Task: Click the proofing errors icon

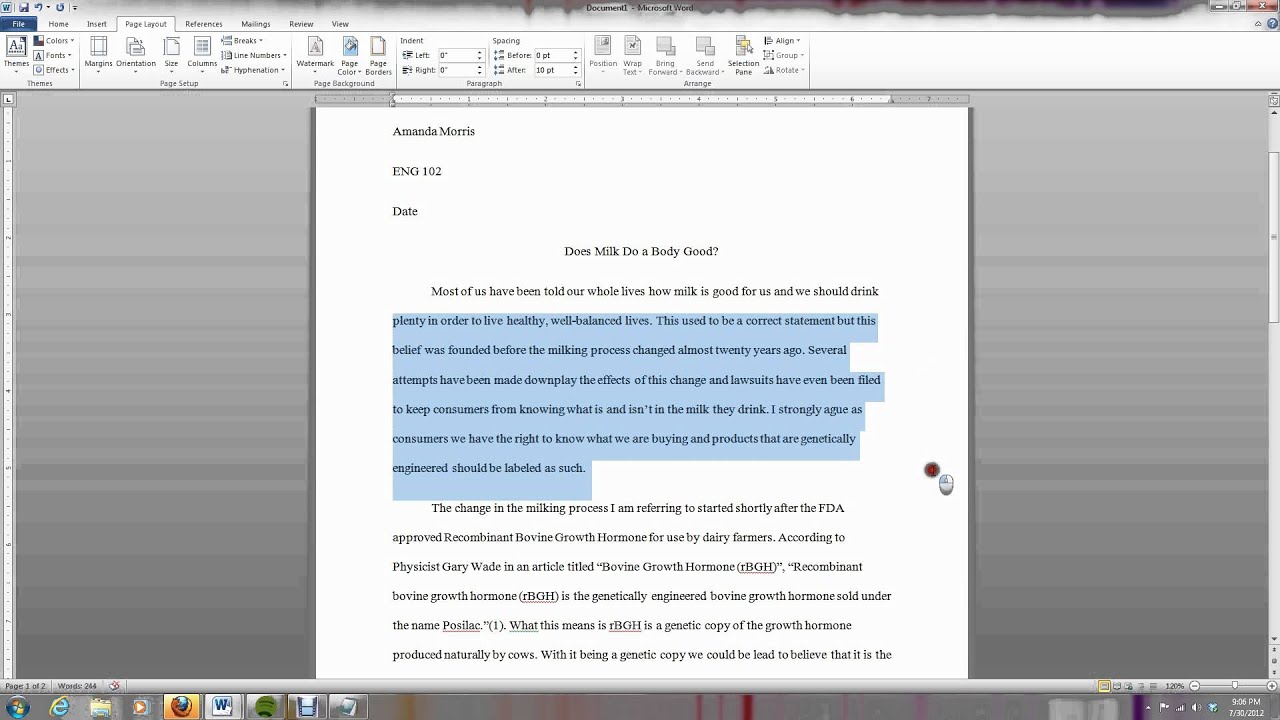Action: [x=114, y=686]
